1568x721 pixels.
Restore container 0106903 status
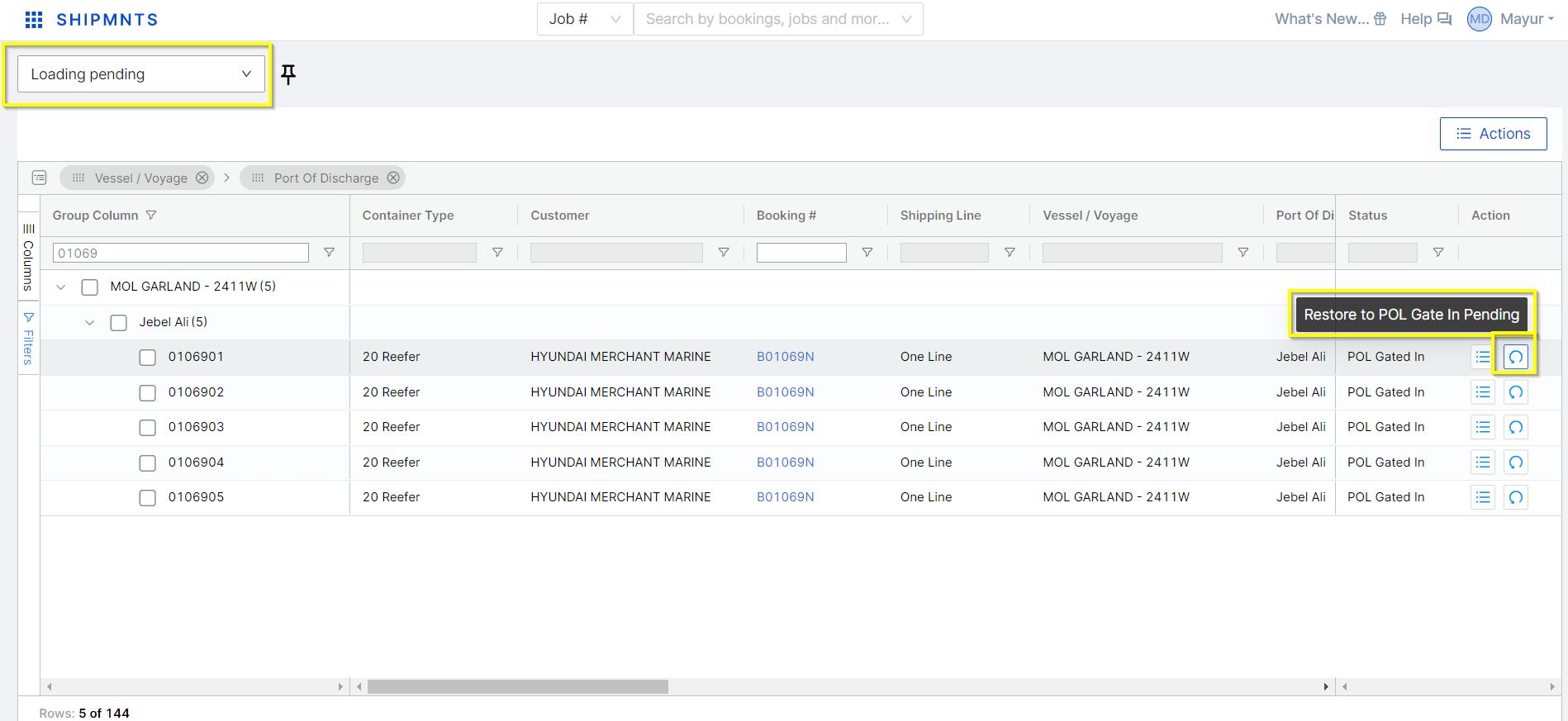[1516, 427]
